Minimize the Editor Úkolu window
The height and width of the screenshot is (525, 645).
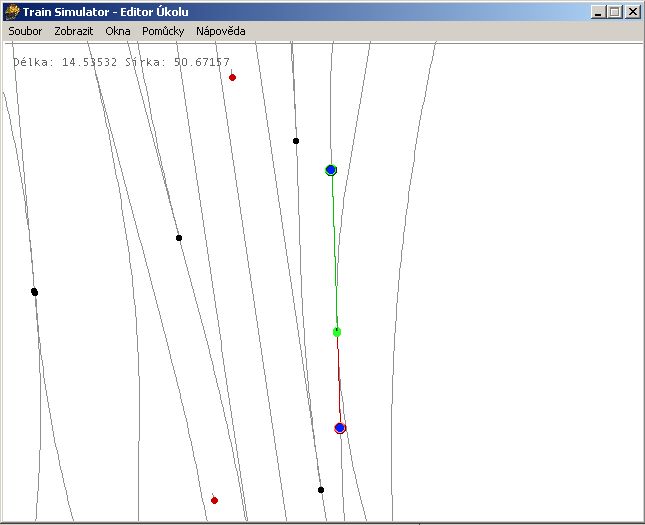pyautogui.click(x=599, y=11)
